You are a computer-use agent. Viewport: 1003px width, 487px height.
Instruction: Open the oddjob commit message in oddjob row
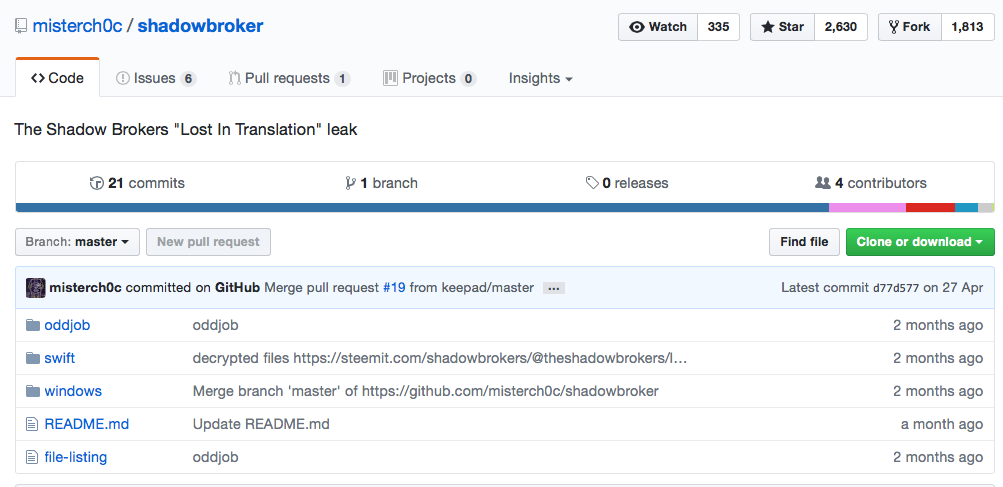click(216, 325)
